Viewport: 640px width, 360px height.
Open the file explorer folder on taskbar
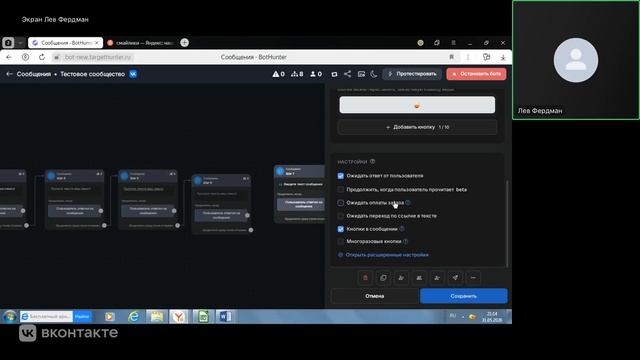click(156, 316)
